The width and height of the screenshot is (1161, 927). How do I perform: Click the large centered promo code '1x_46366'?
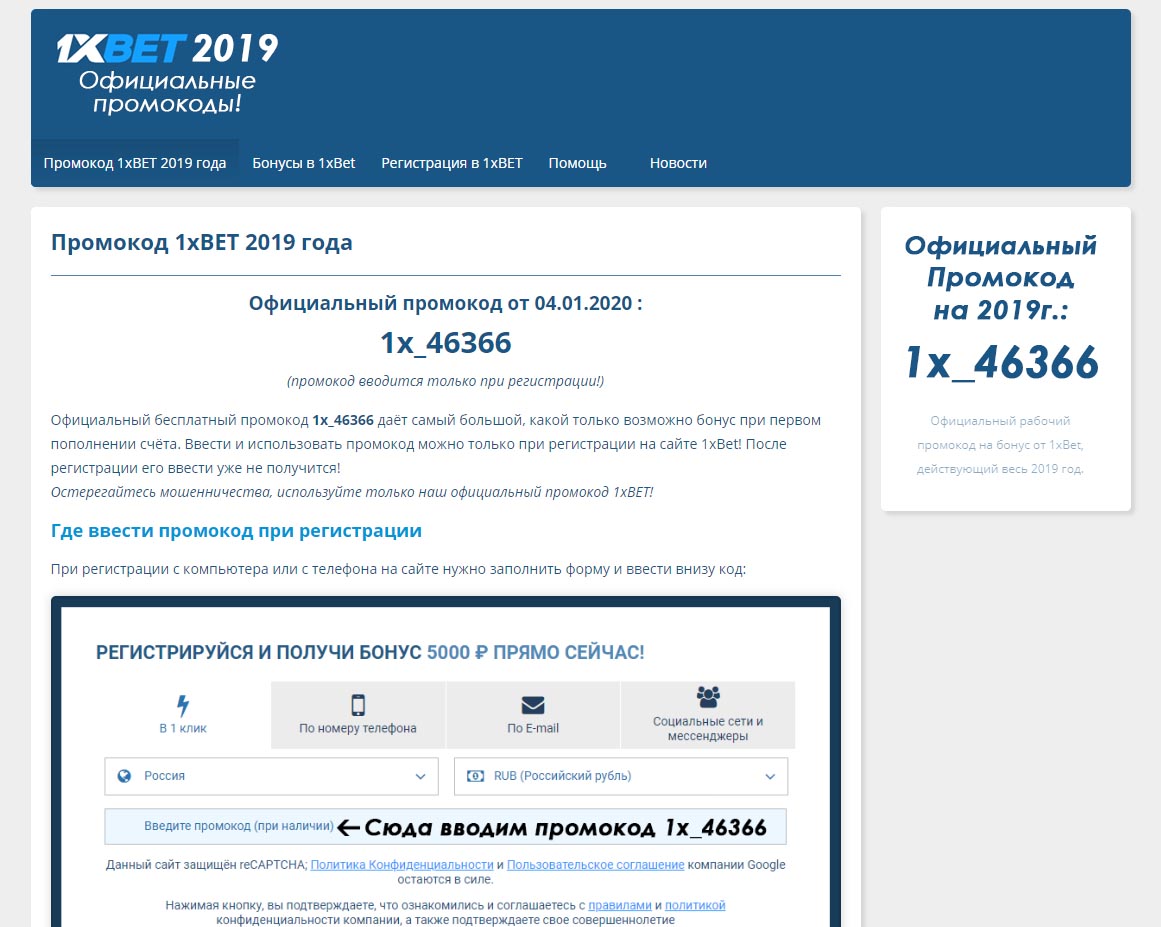(446, 343)
